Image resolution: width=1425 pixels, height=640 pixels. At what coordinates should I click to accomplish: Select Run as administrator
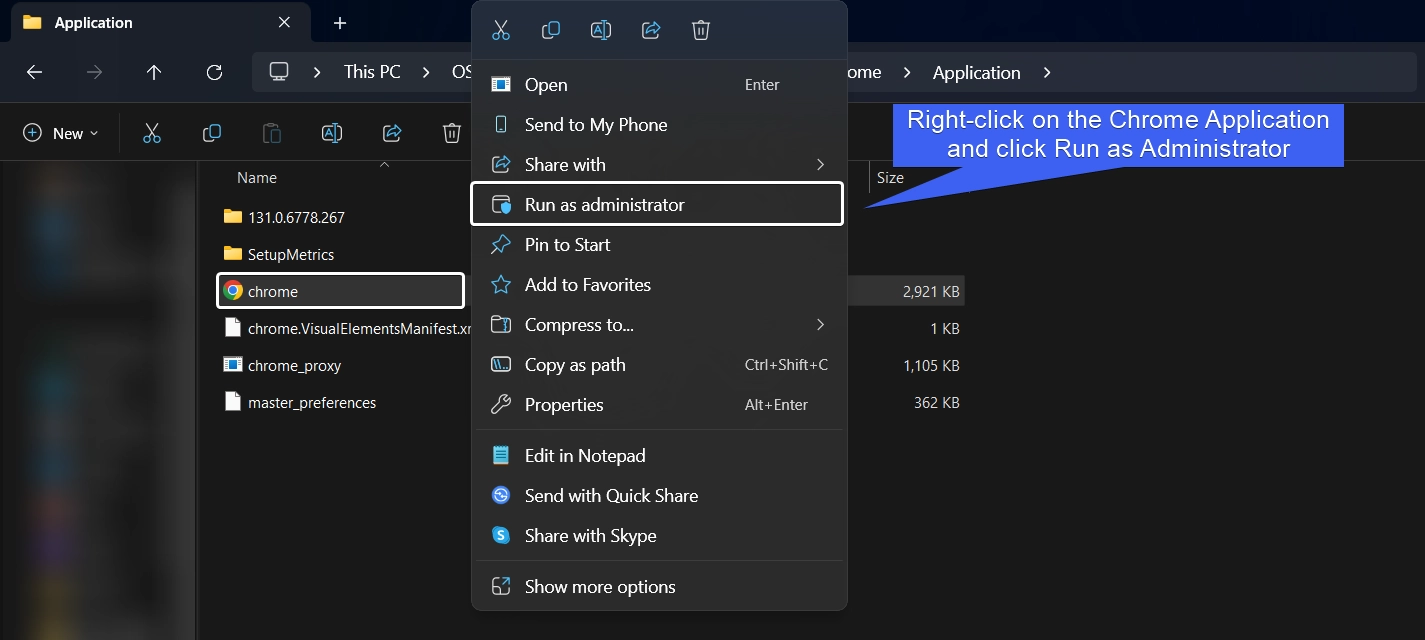657,204
